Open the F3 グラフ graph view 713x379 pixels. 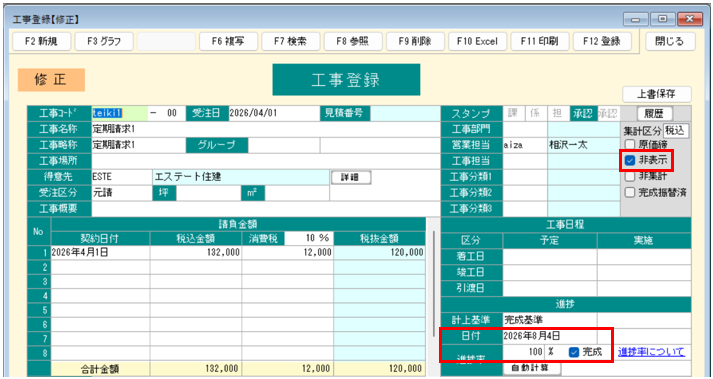tap(104, 41)
